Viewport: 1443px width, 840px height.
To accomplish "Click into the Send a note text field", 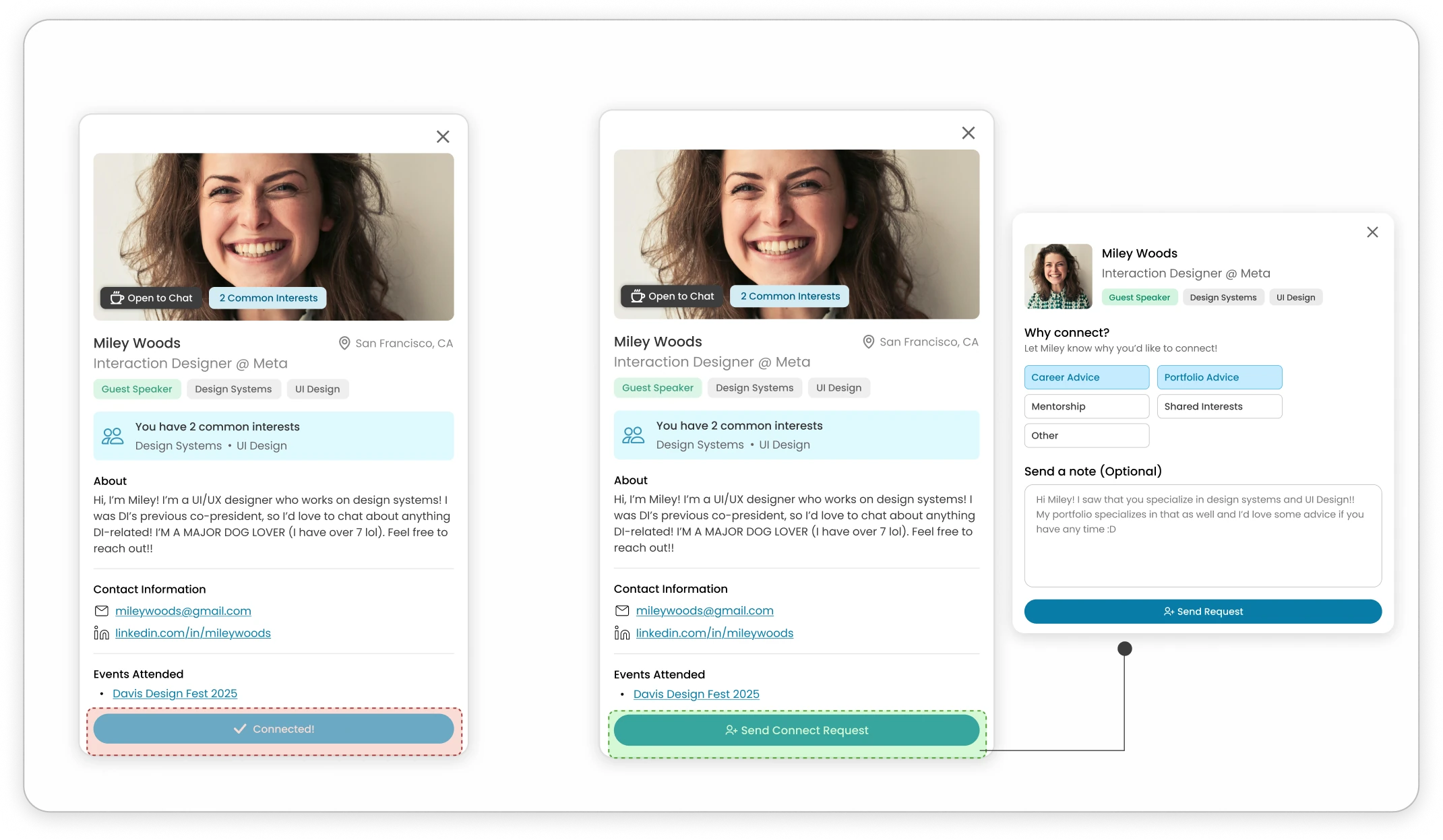I will pos(1203,536).
